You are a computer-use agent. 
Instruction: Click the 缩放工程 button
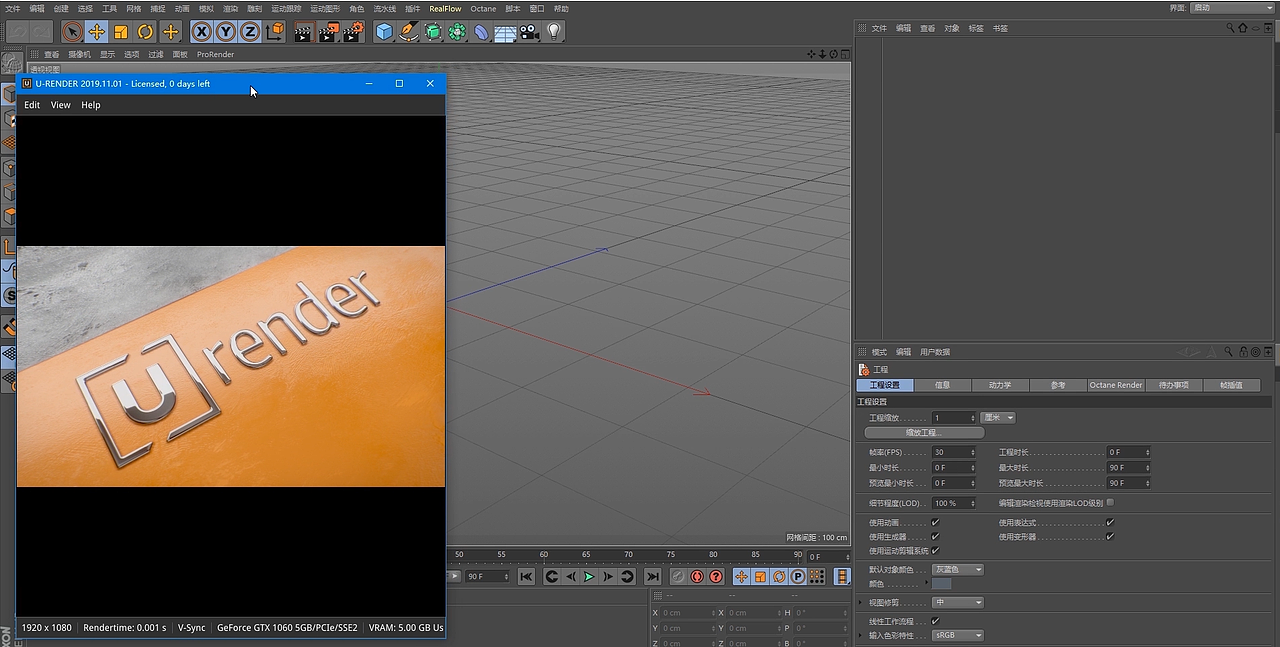(924, 433)
